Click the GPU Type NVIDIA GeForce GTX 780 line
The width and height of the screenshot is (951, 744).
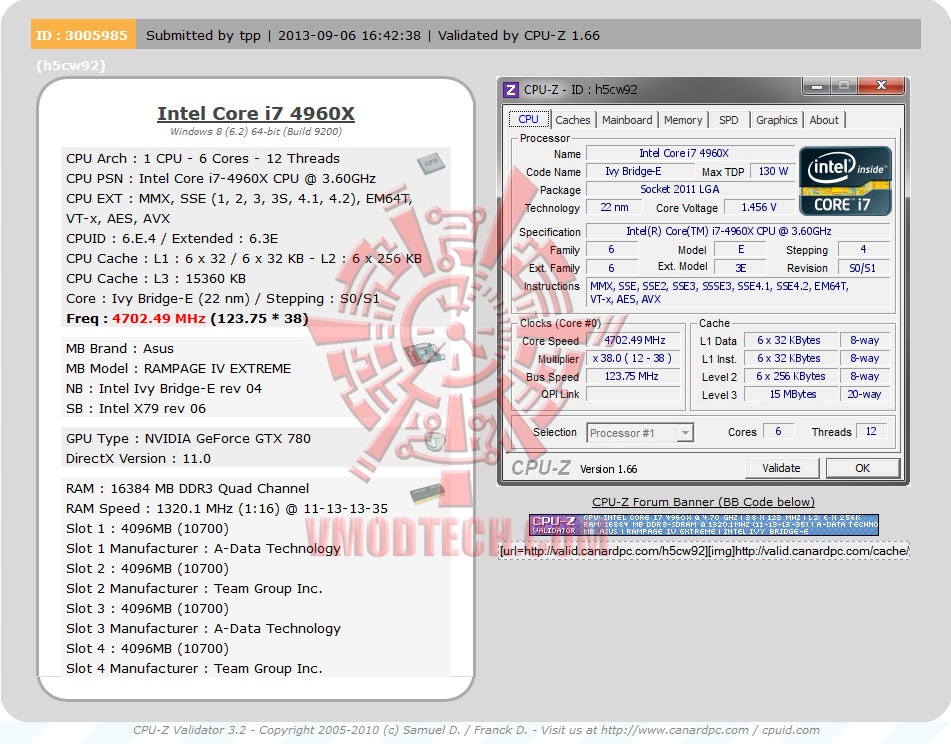click(x=188, y=438)
